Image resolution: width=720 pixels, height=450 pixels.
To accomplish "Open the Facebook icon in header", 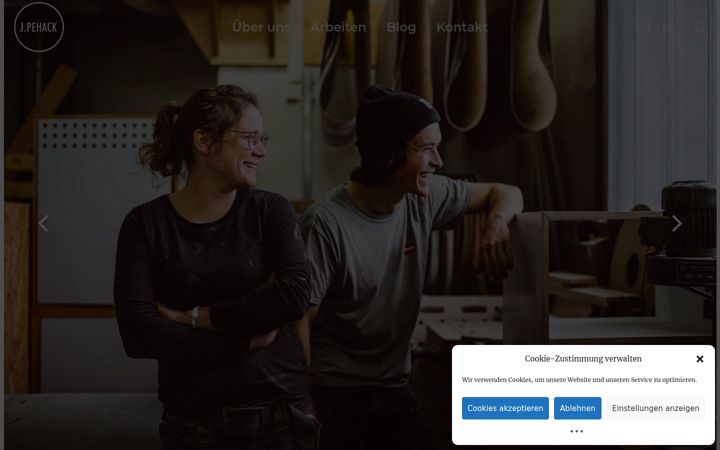I will 649,28.
